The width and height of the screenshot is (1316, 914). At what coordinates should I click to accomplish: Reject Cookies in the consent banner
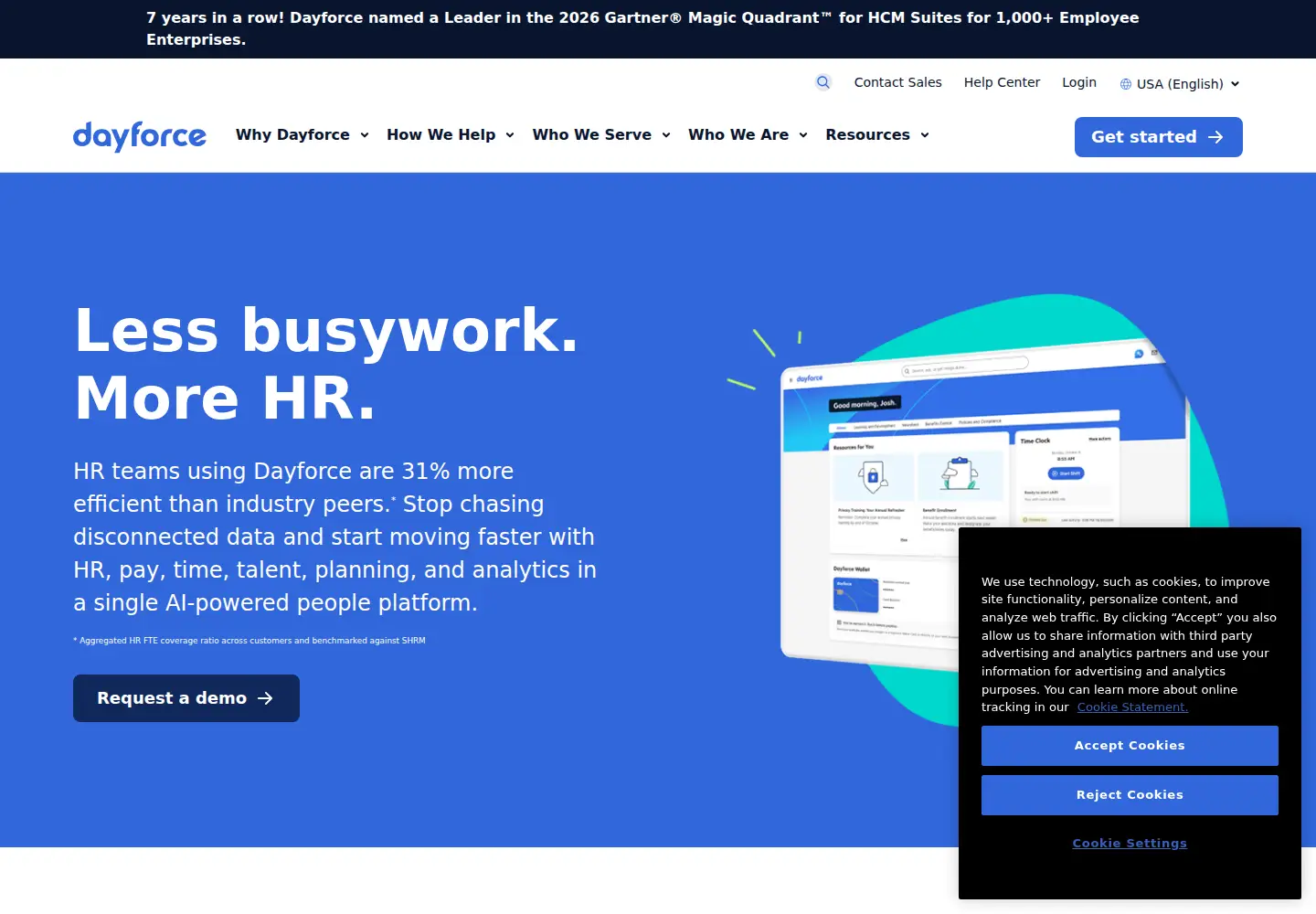[1130, 795]
